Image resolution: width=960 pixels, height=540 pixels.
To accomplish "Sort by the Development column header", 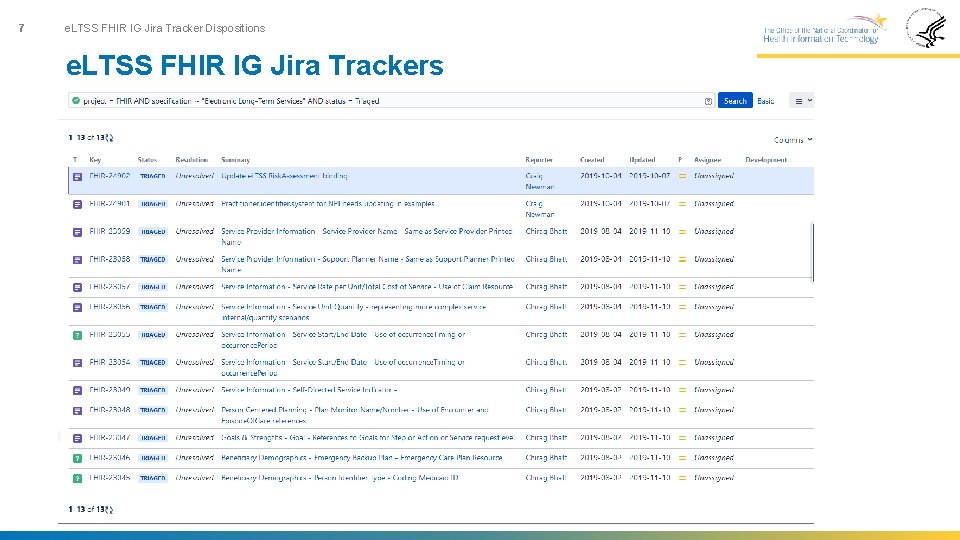I will point(766,160).
